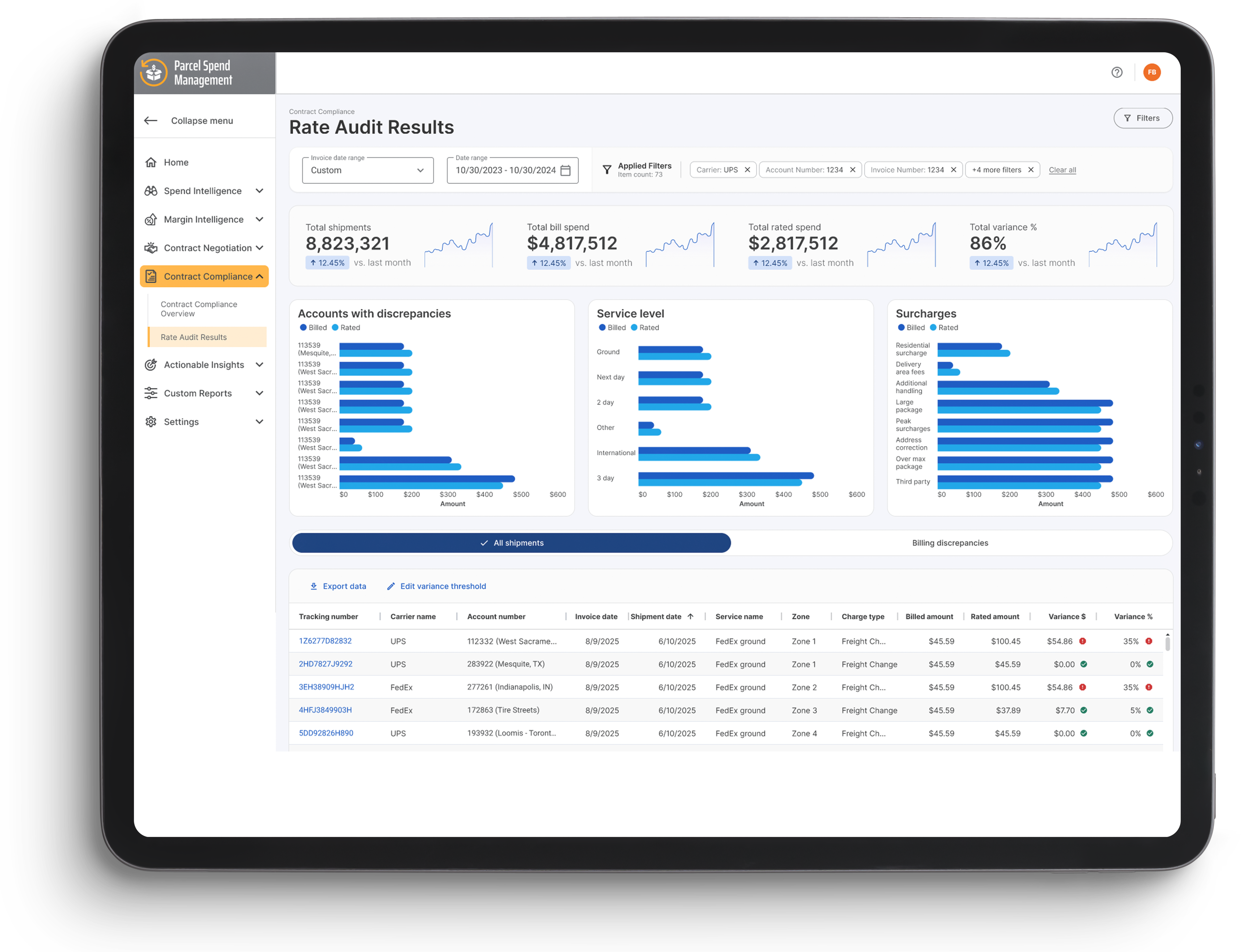
Task: Click the Collapse menu back arrow
Action: (151, 120)
